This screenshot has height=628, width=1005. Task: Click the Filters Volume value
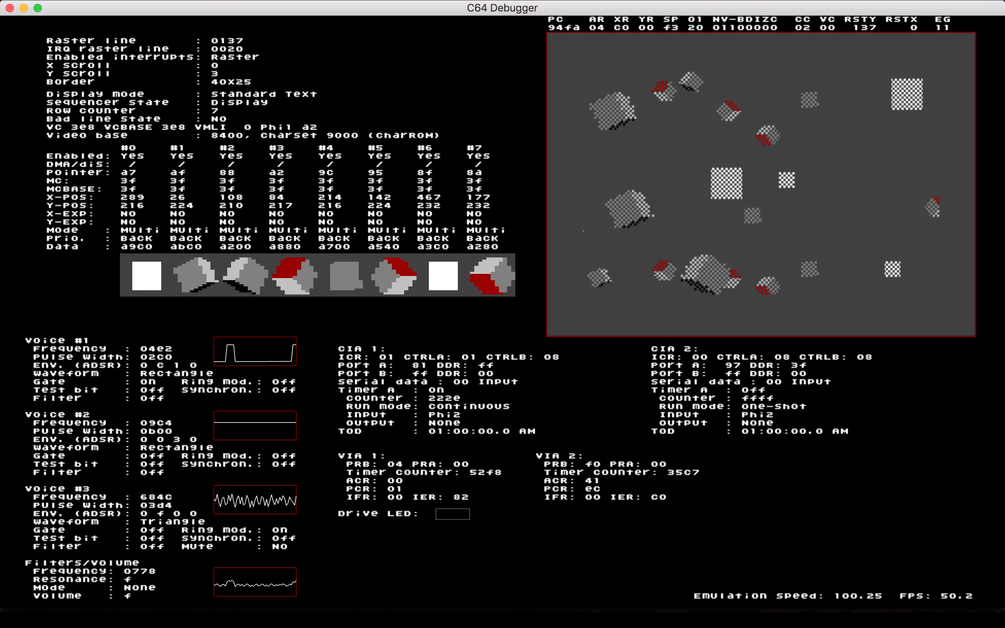(x=128, y=596)
